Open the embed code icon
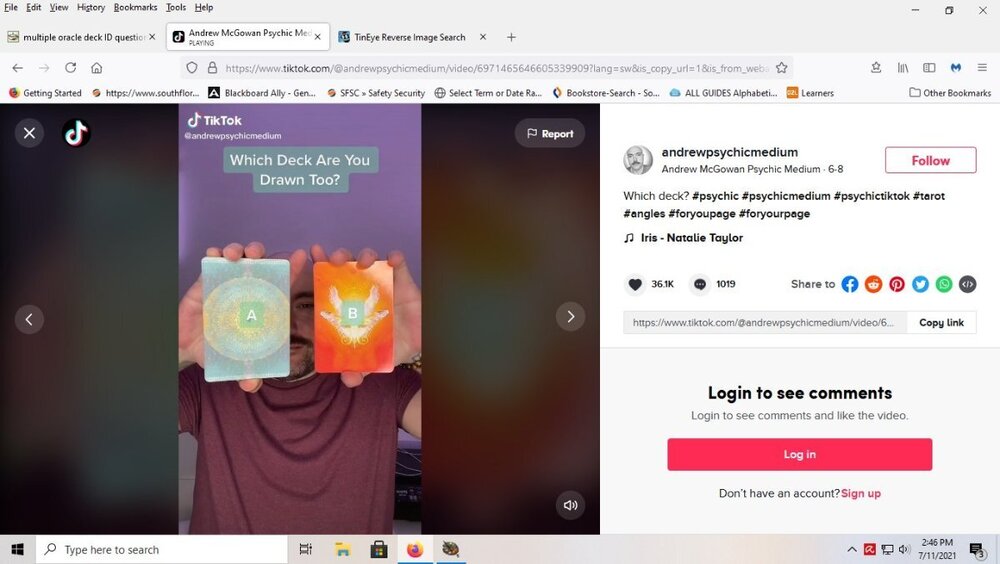 (967, 285)
